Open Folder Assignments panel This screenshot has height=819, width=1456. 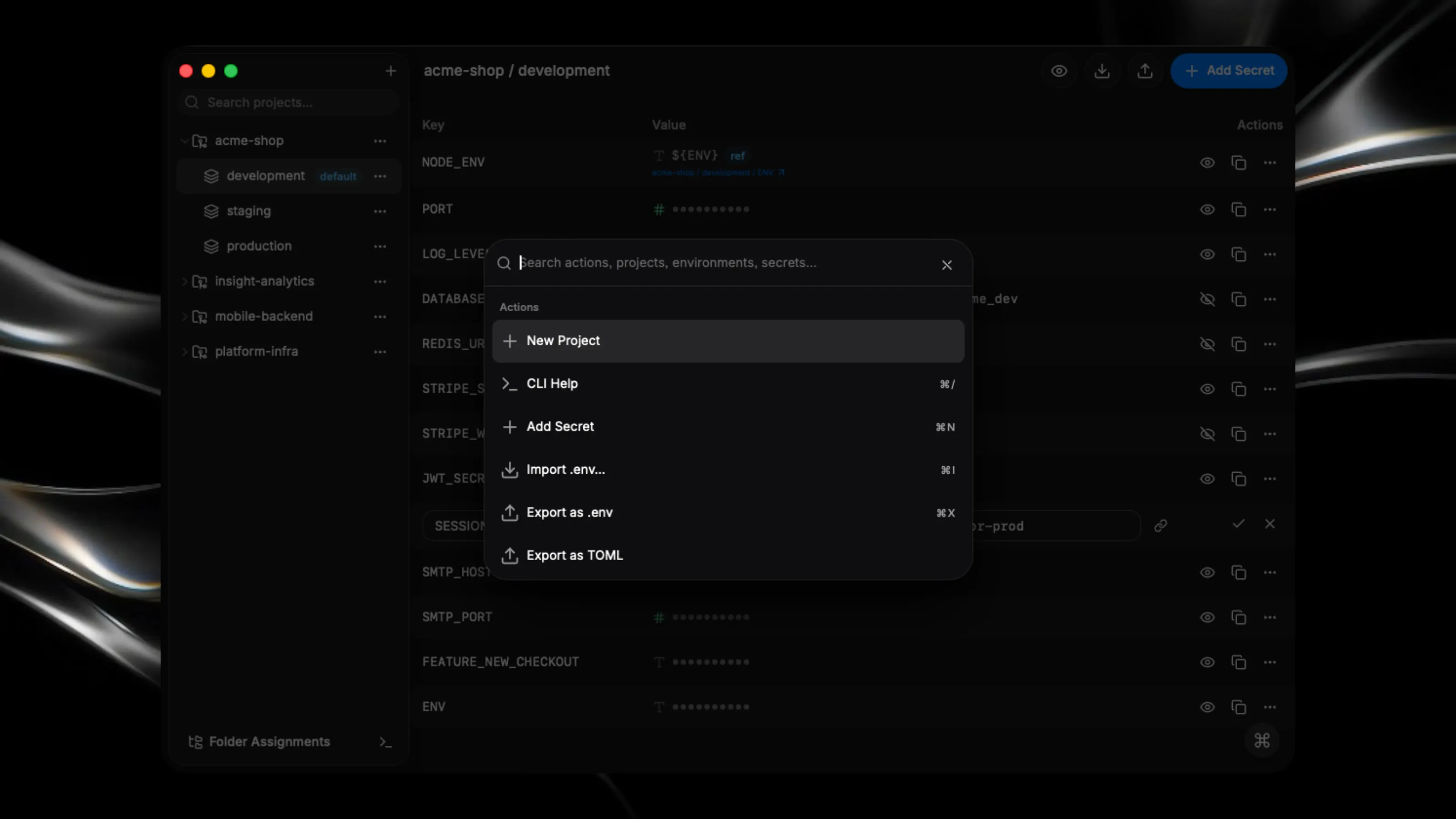click(x=259, y=742)
